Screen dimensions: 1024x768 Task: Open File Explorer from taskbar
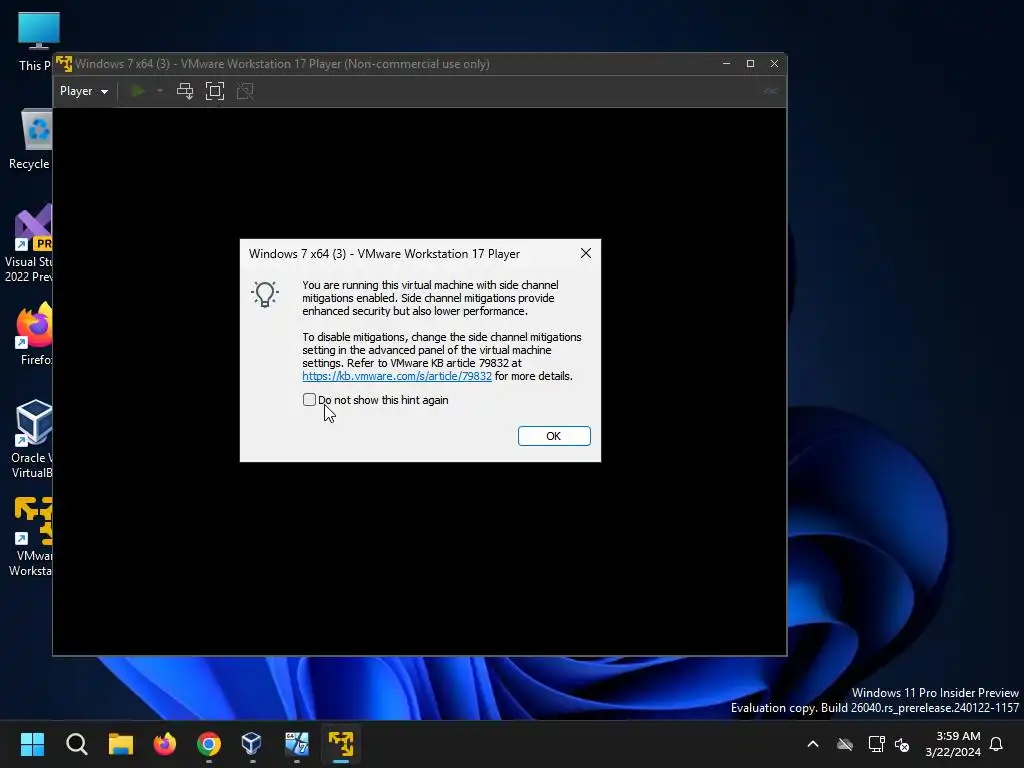pyautogui.click(x=121, y=744)
